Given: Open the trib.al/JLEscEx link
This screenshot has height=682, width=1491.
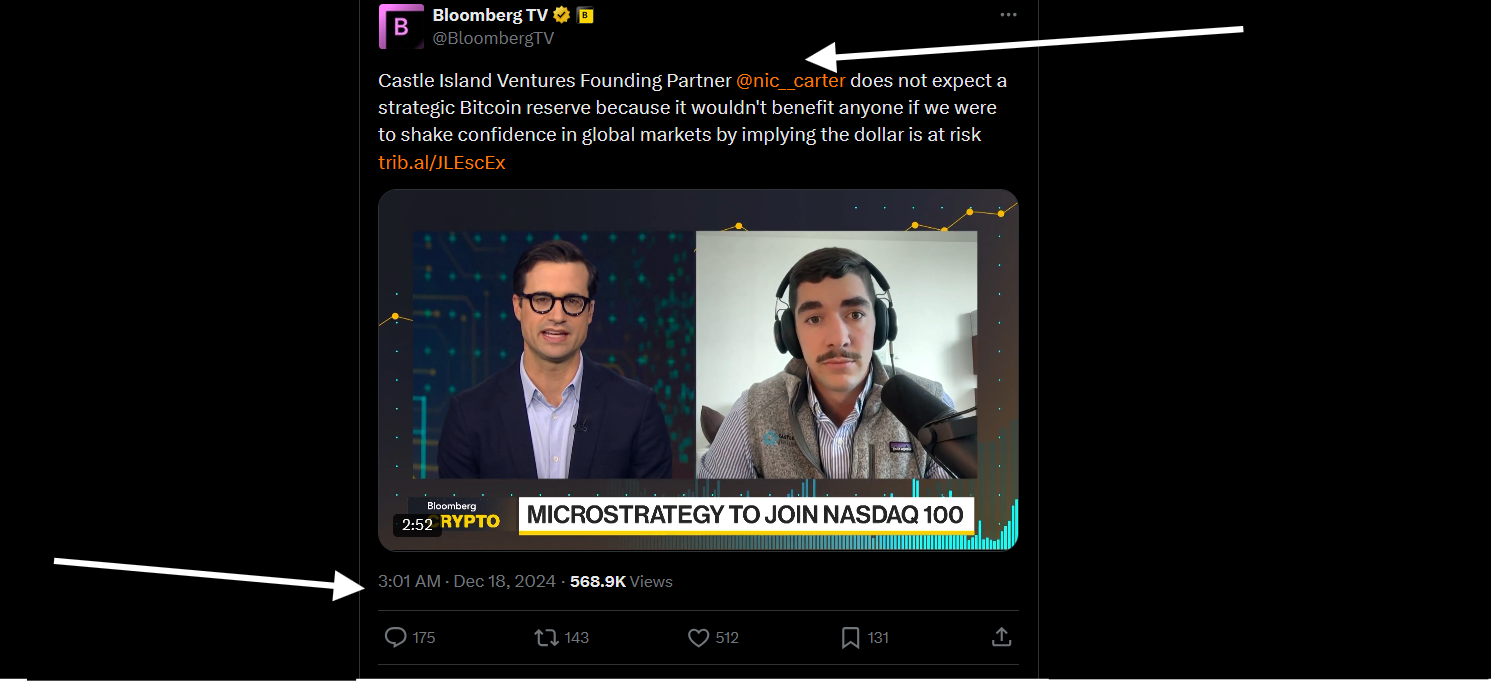Looking at the screenshot, I should tap(442, 163).
